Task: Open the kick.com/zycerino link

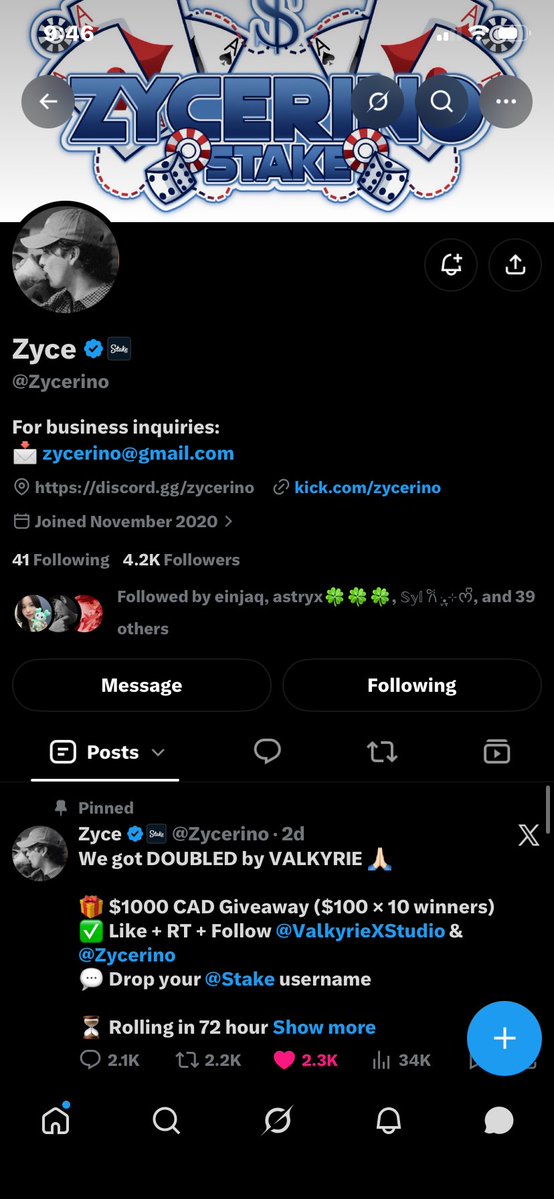Action: pos(367,487)
